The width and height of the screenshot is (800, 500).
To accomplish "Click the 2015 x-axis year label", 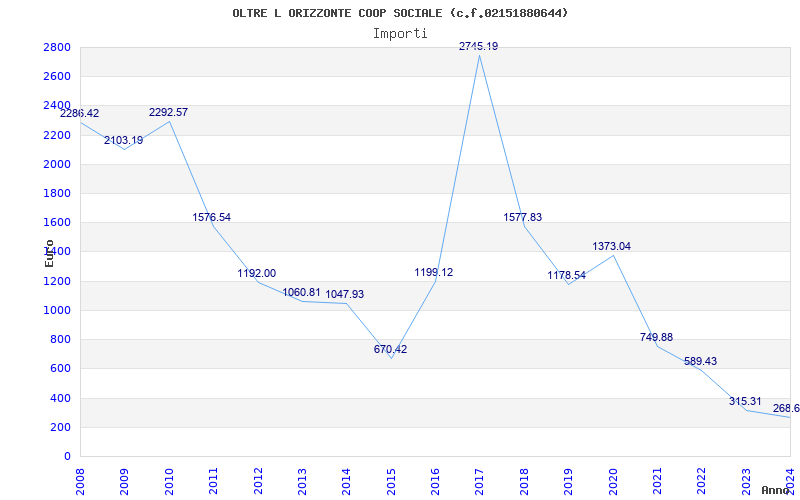I will 391,481.
